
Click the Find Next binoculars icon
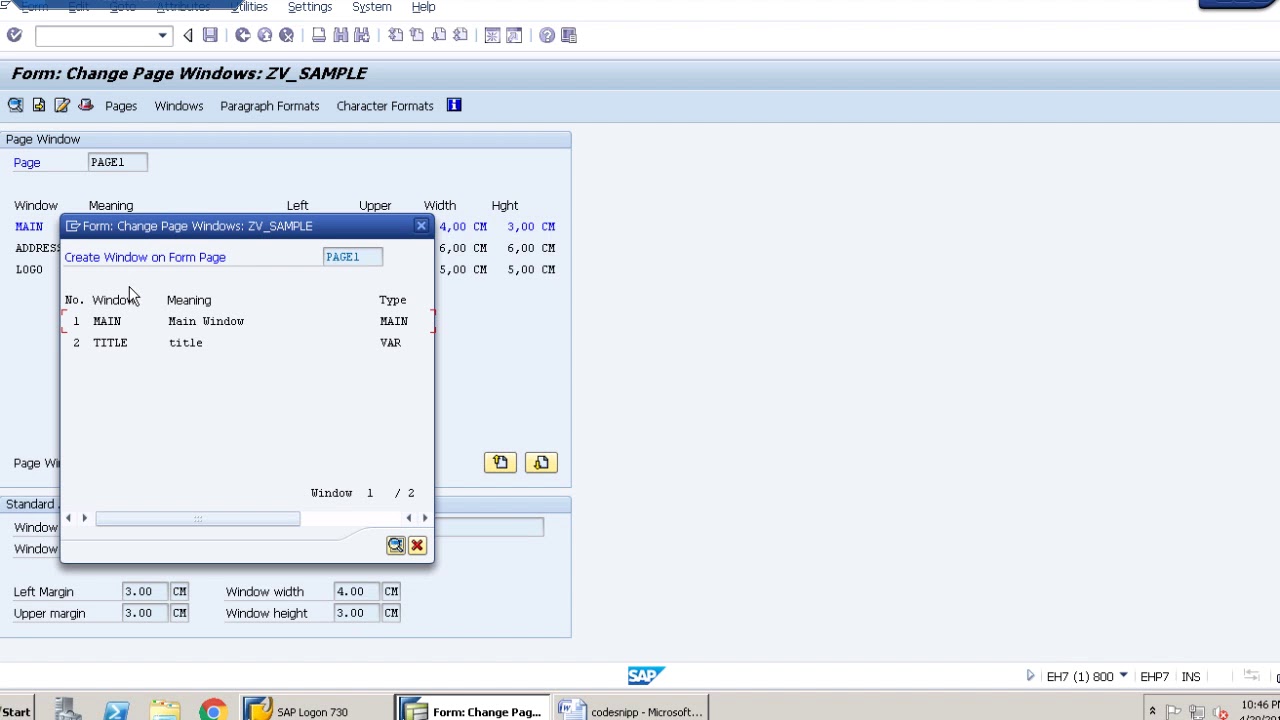tap(362, 36)
